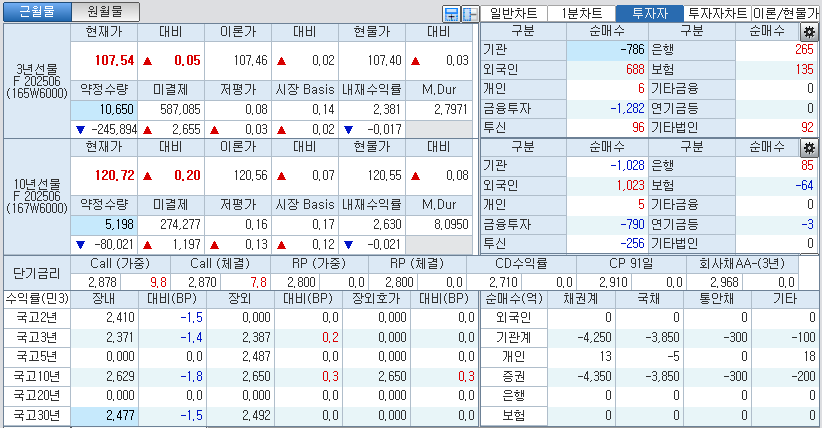This screenshot has height=428, width=822.
Task: Select the 투자자 tab
Action: [650, 13]
